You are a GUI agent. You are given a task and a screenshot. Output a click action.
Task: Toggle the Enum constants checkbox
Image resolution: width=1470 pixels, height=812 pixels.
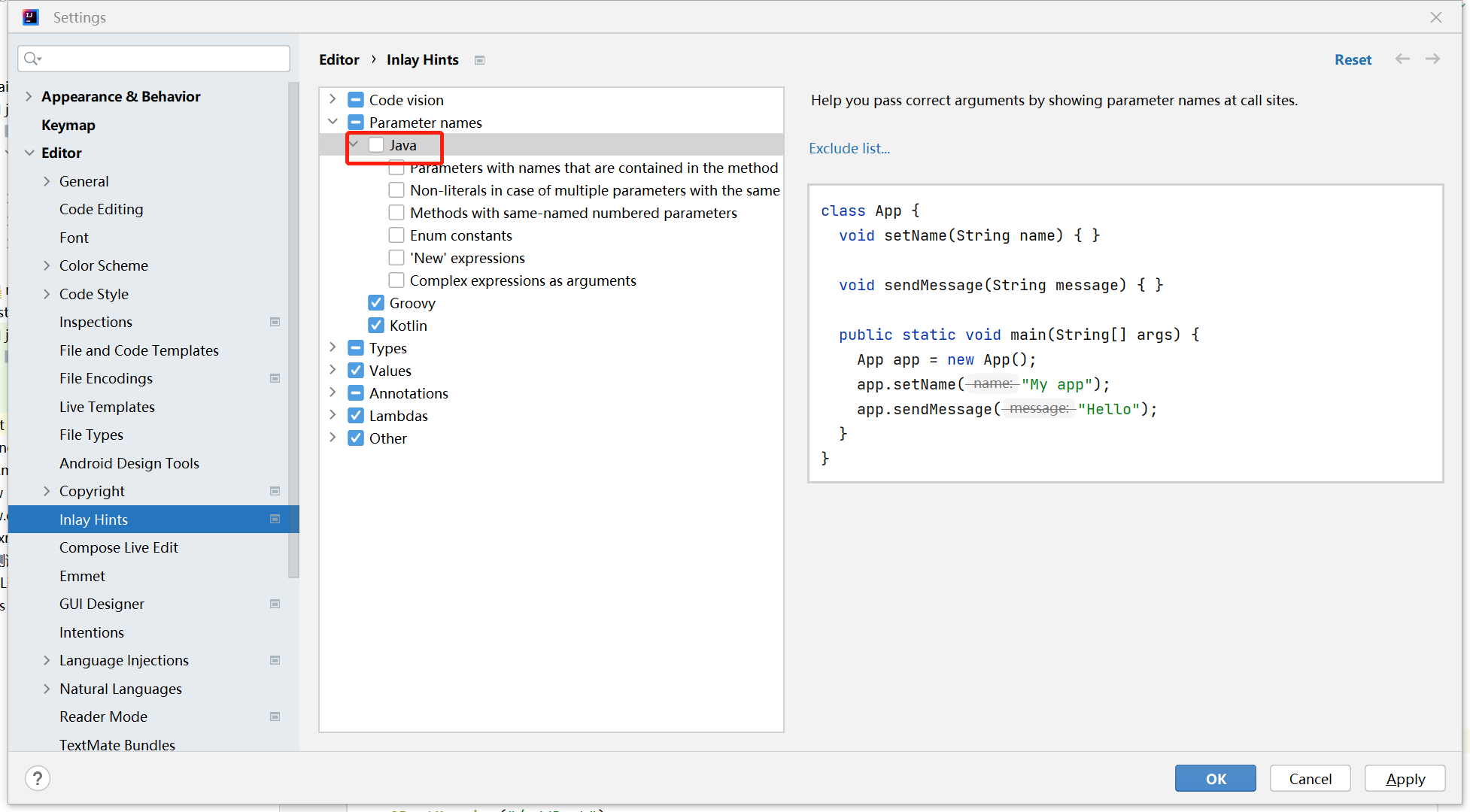[396, 235]
